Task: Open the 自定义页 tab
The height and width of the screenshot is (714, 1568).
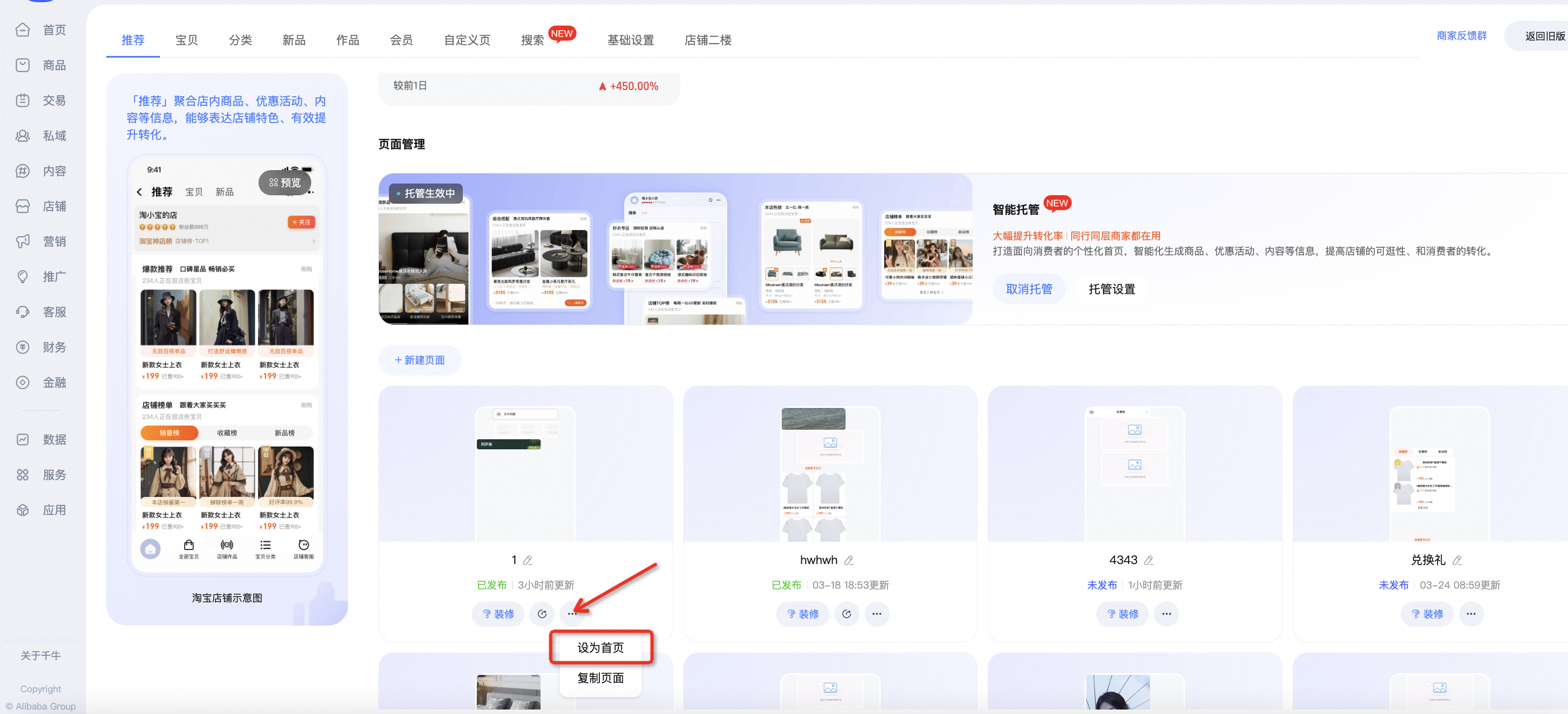Action: (467, 40)
